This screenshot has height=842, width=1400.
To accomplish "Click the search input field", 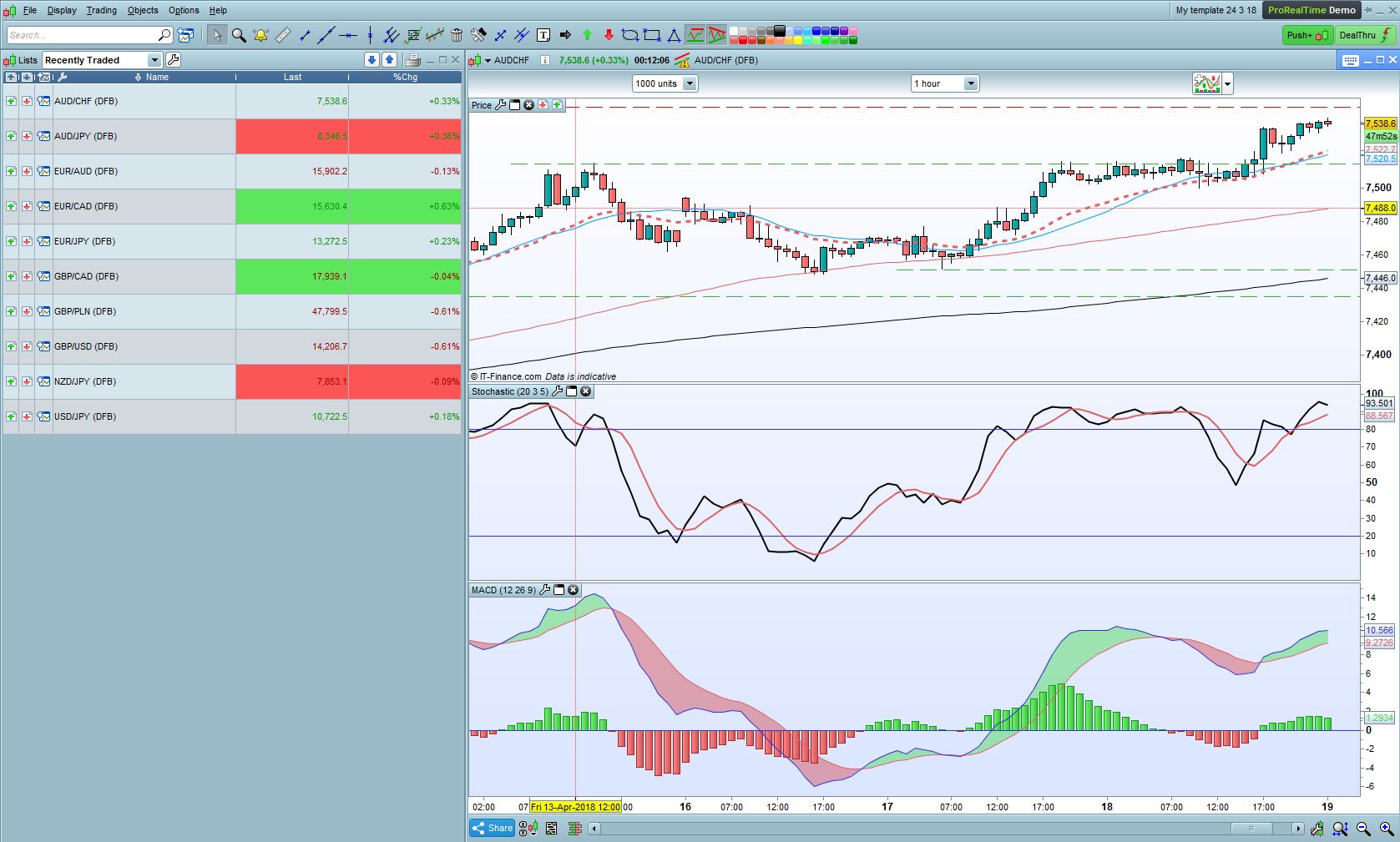I will point(88,35).
